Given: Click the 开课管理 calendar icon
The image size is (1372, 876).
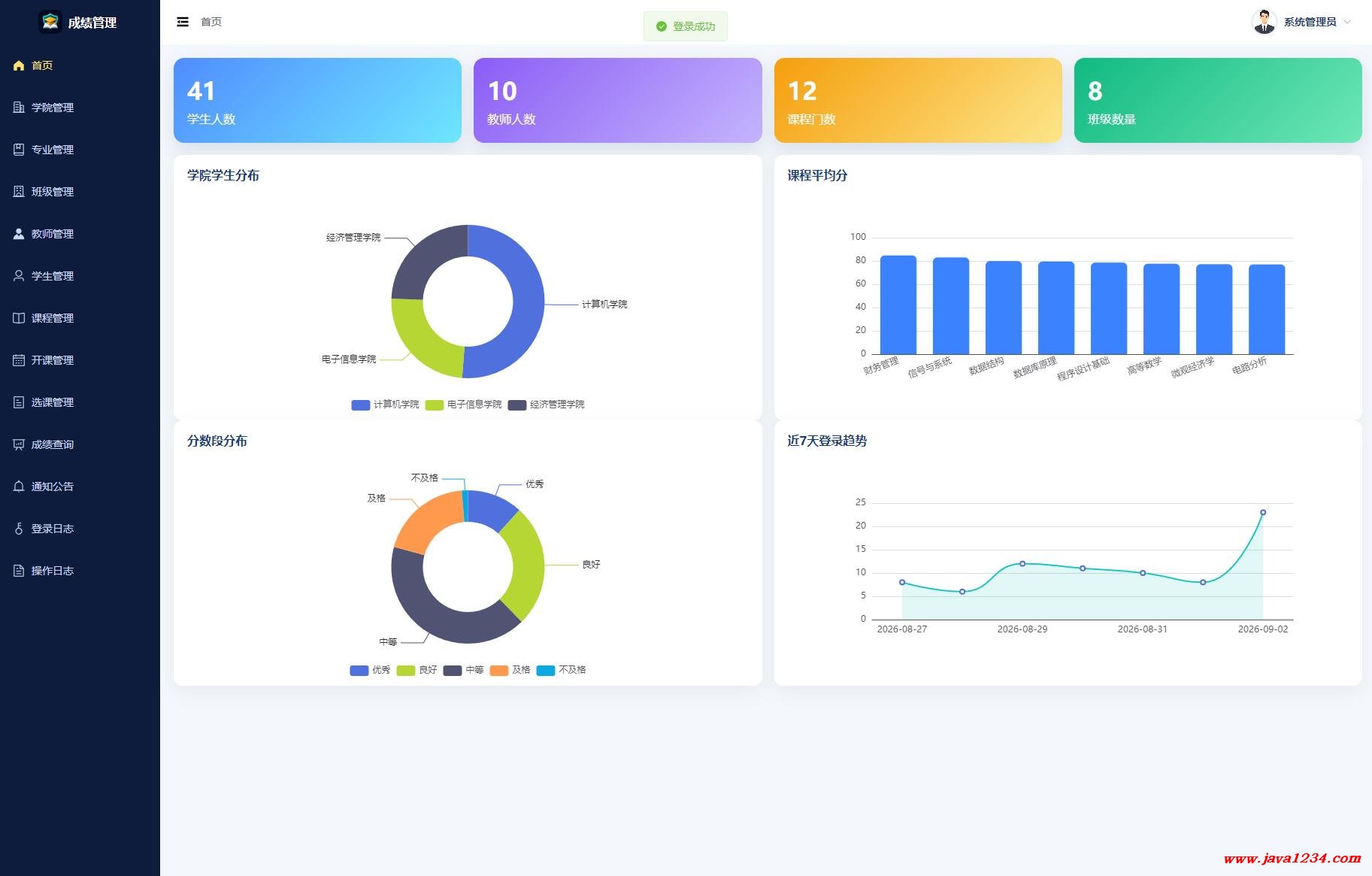Looking at the screenshot, I should [x=19, y=360].
